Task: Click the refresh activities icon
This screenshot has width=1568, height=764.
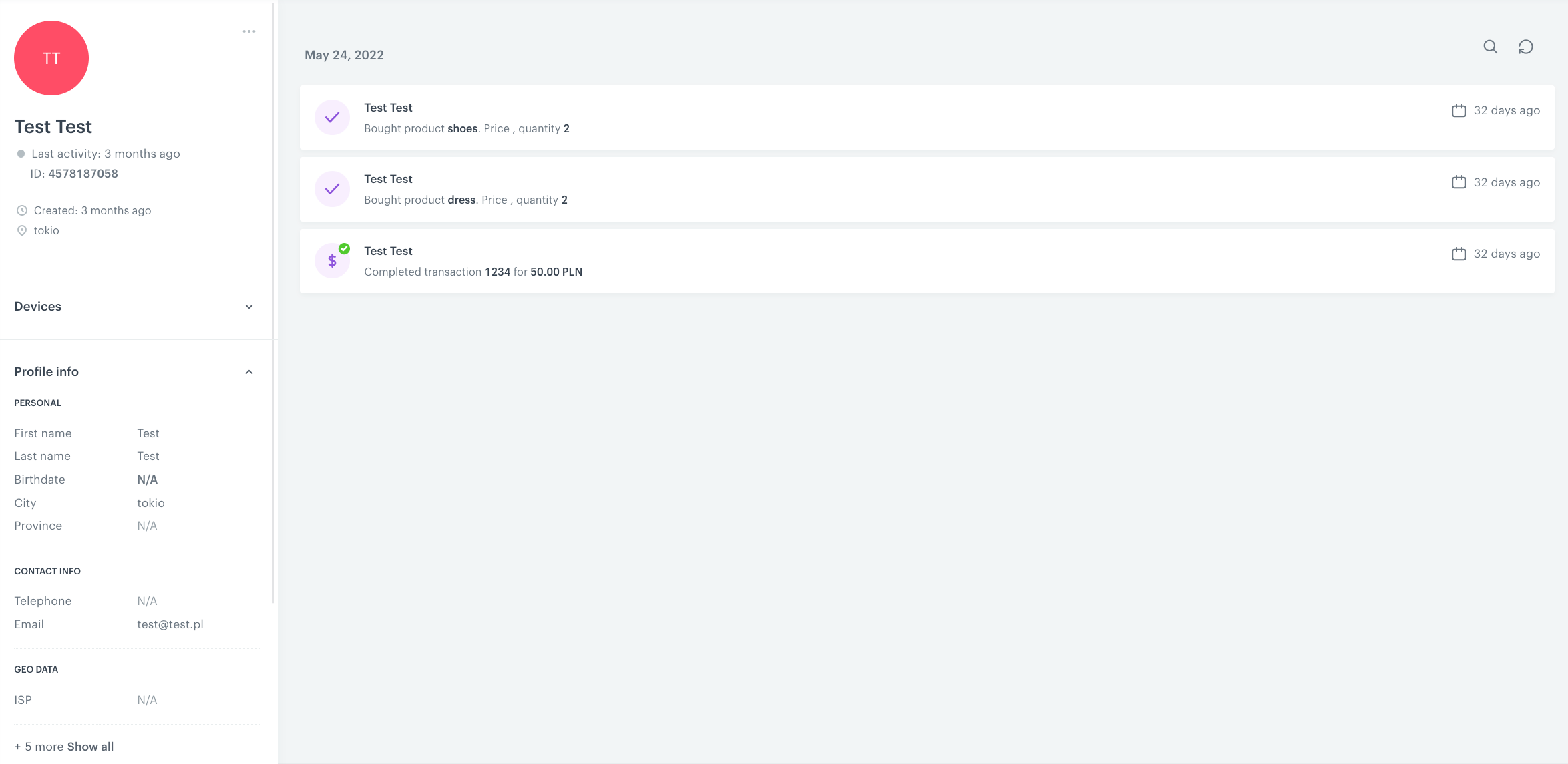Action: 1527,47
